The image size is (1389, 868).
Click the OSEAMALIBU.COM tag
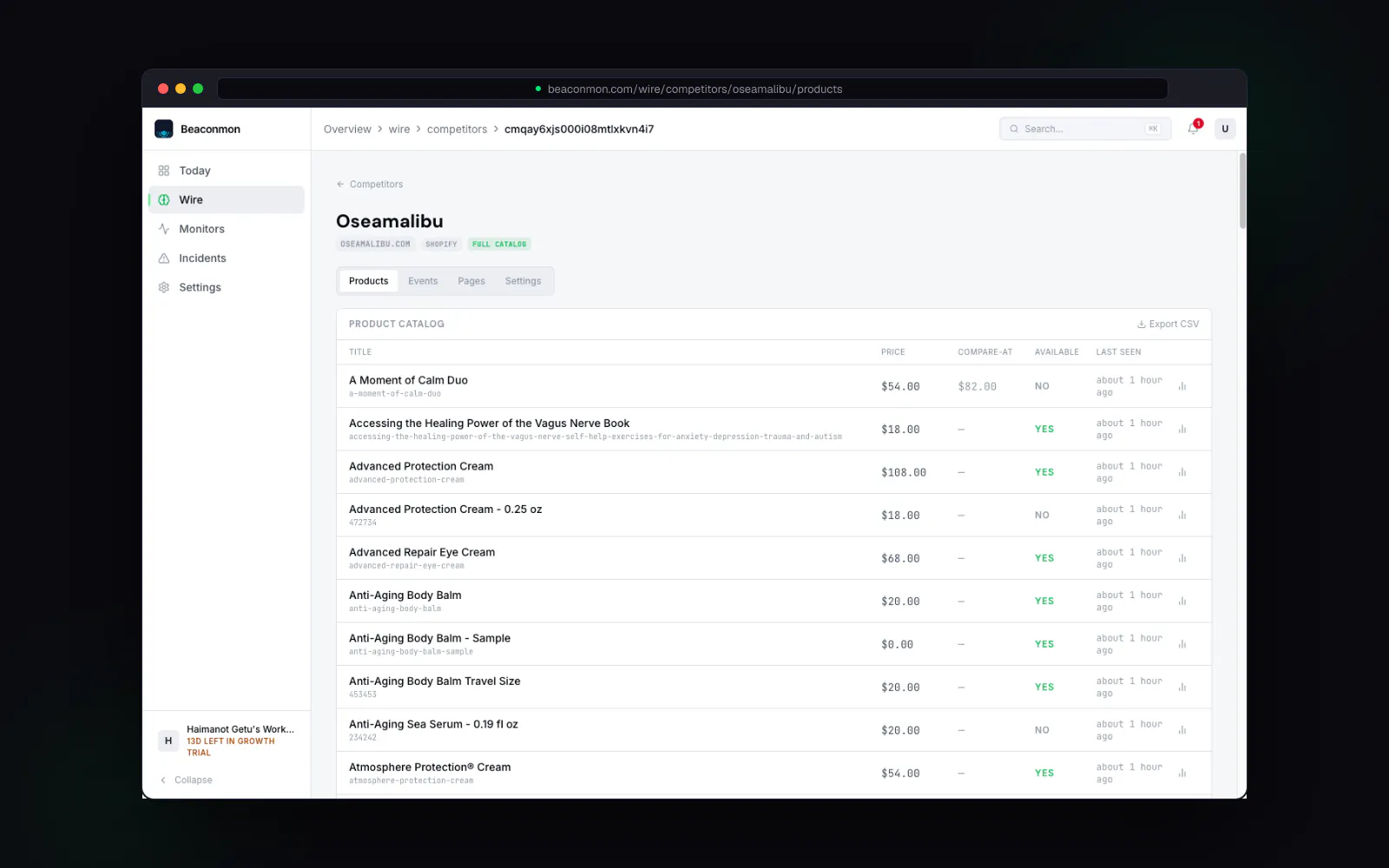375,245
